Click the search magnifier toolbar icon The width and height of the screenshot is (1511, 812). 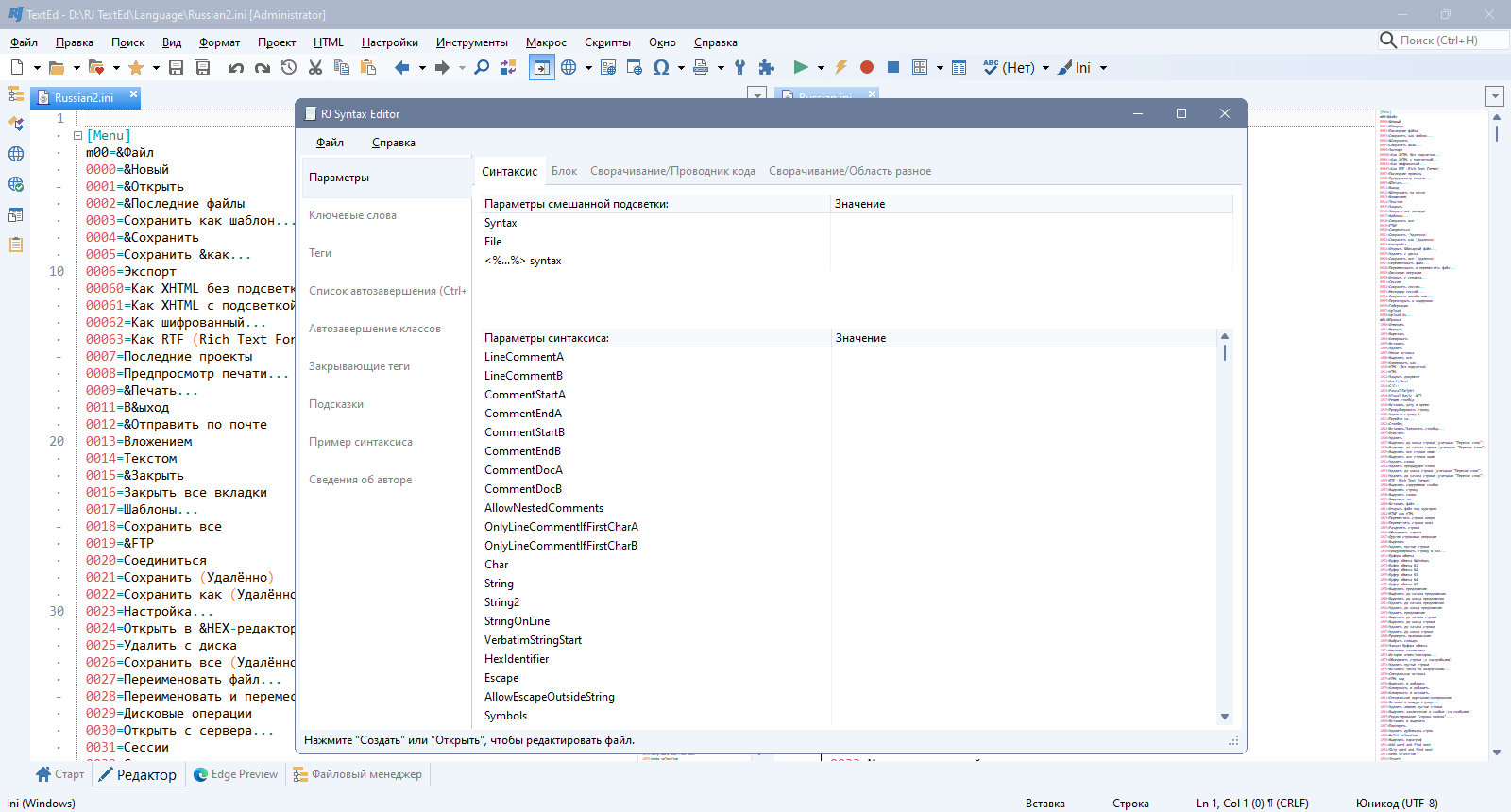(482, 67)
